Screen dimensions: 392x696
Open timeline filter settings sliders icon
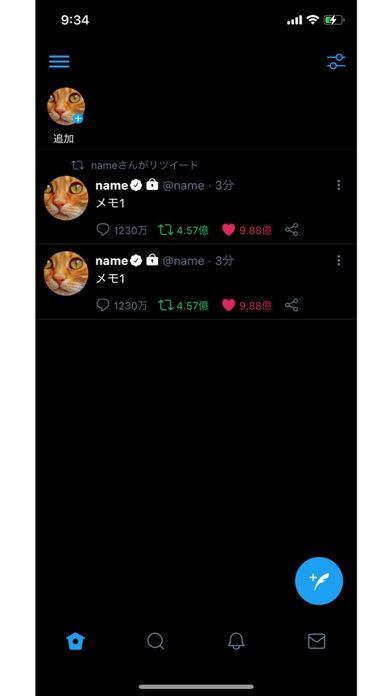tap(336, 62)
